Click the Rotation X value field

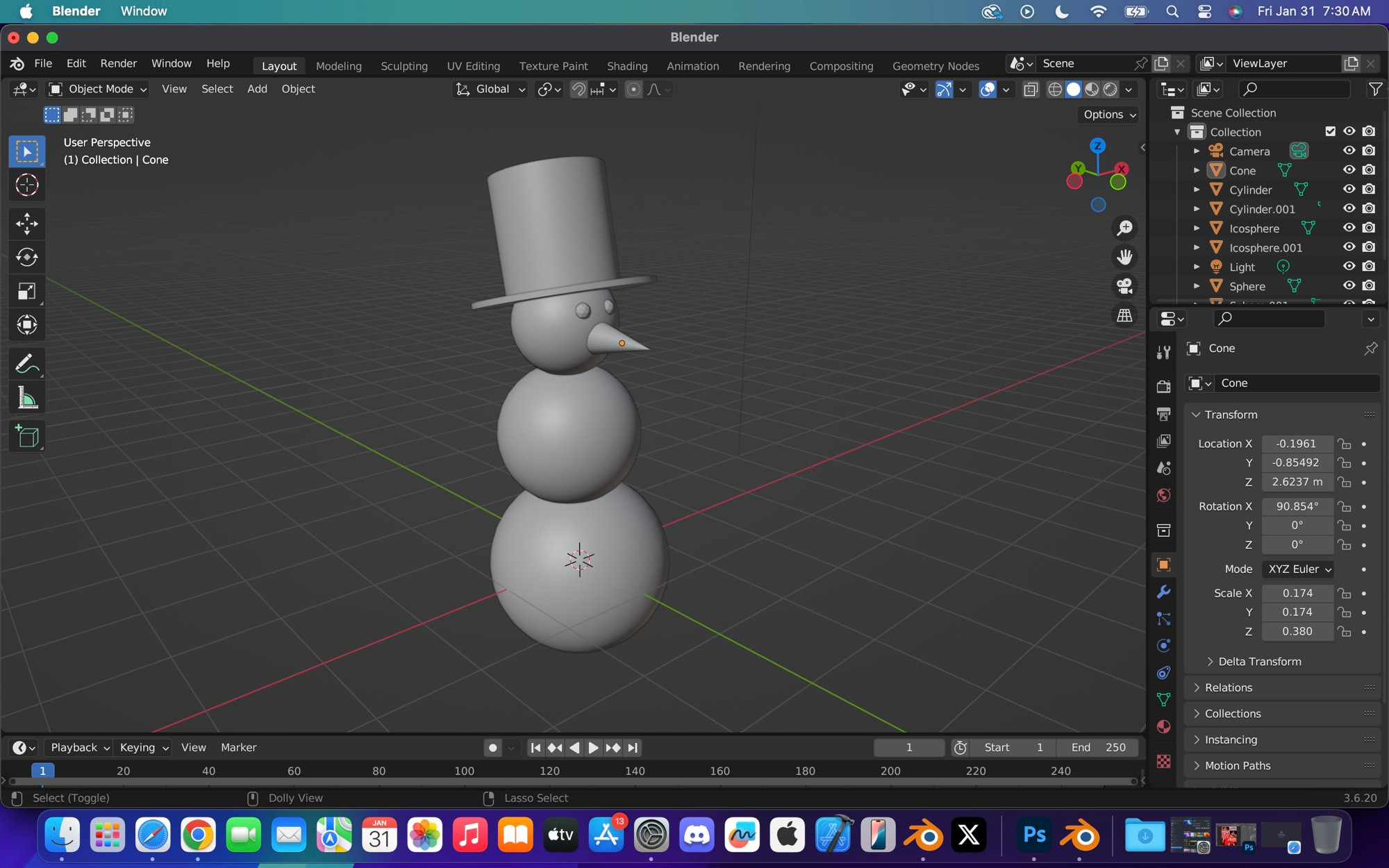click(x=1297, y=506)
